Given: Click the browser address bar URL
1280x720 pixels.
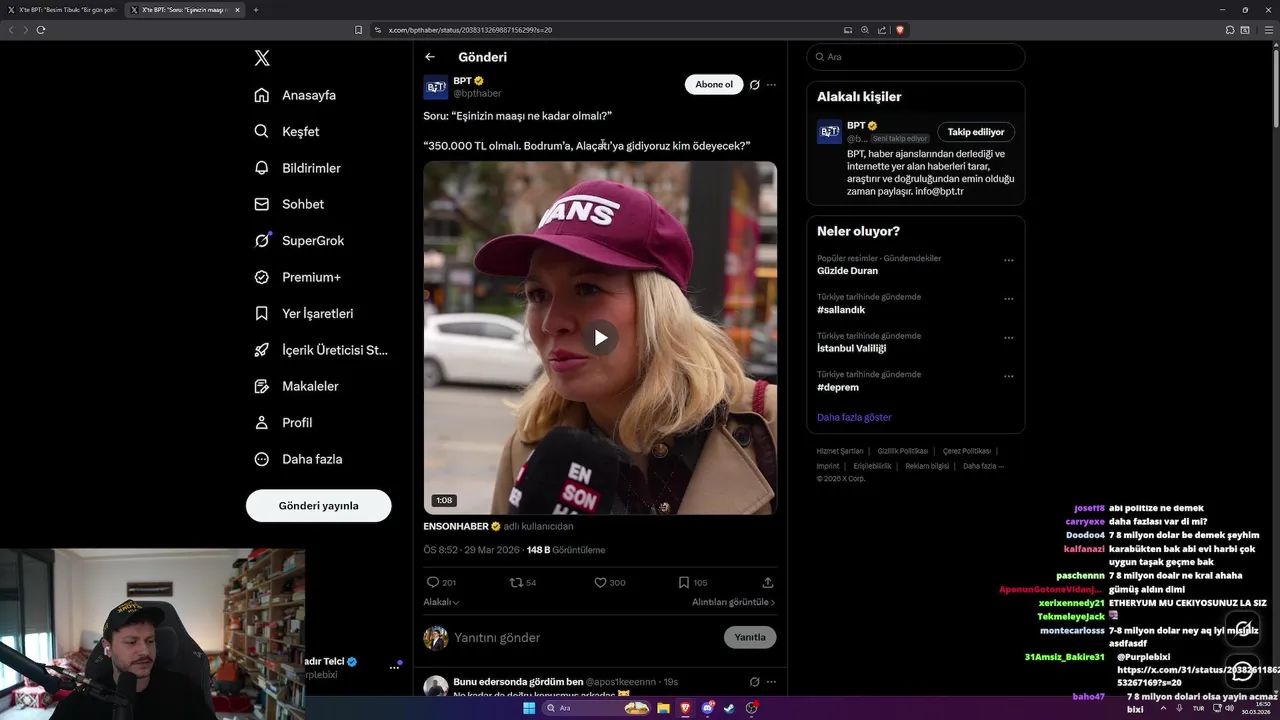Looking at the screenshot, I should click(470, 30).
